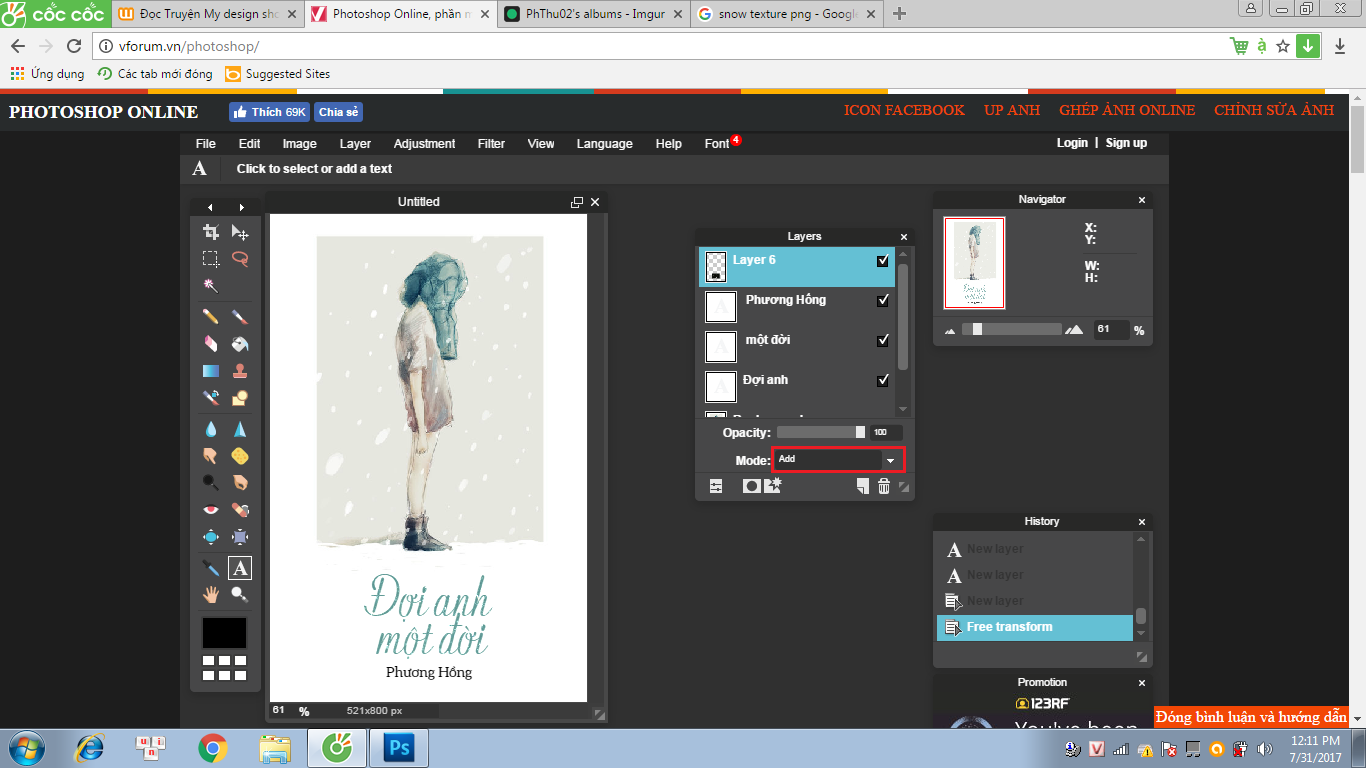This screenshot has height=768, width=1366.
Task: Toggle visibility of Layer 6
Action: point(883,261)
